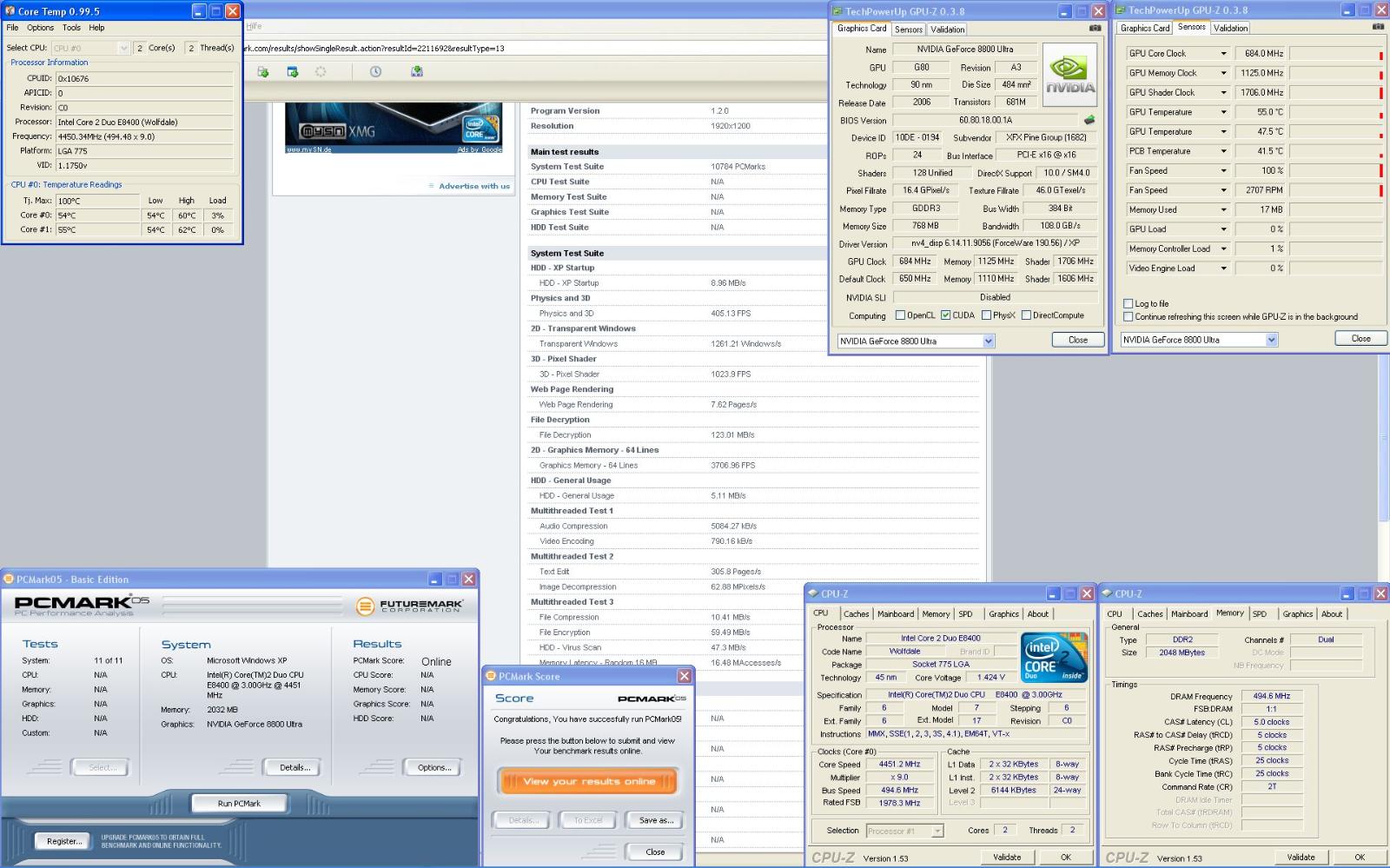This screenshot has width=1390, height=868.
Task: Click the Options button in PCMark05 Results
Action: (x=434, y=767)
